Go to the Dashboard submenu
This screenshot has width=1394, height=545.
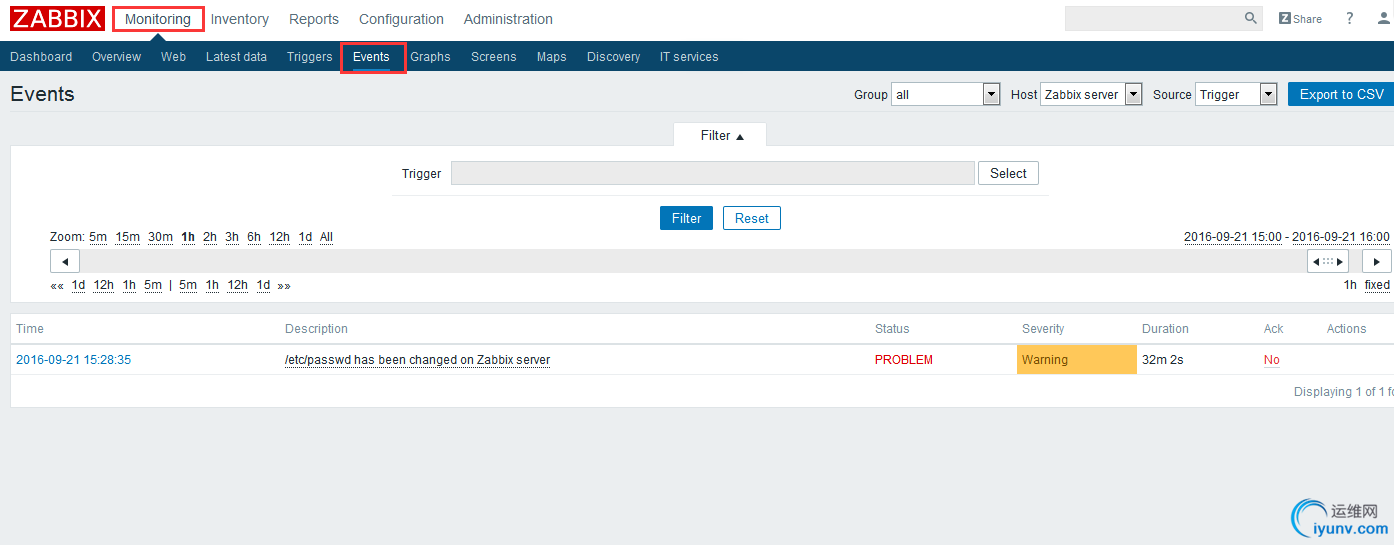coord(41,57)
